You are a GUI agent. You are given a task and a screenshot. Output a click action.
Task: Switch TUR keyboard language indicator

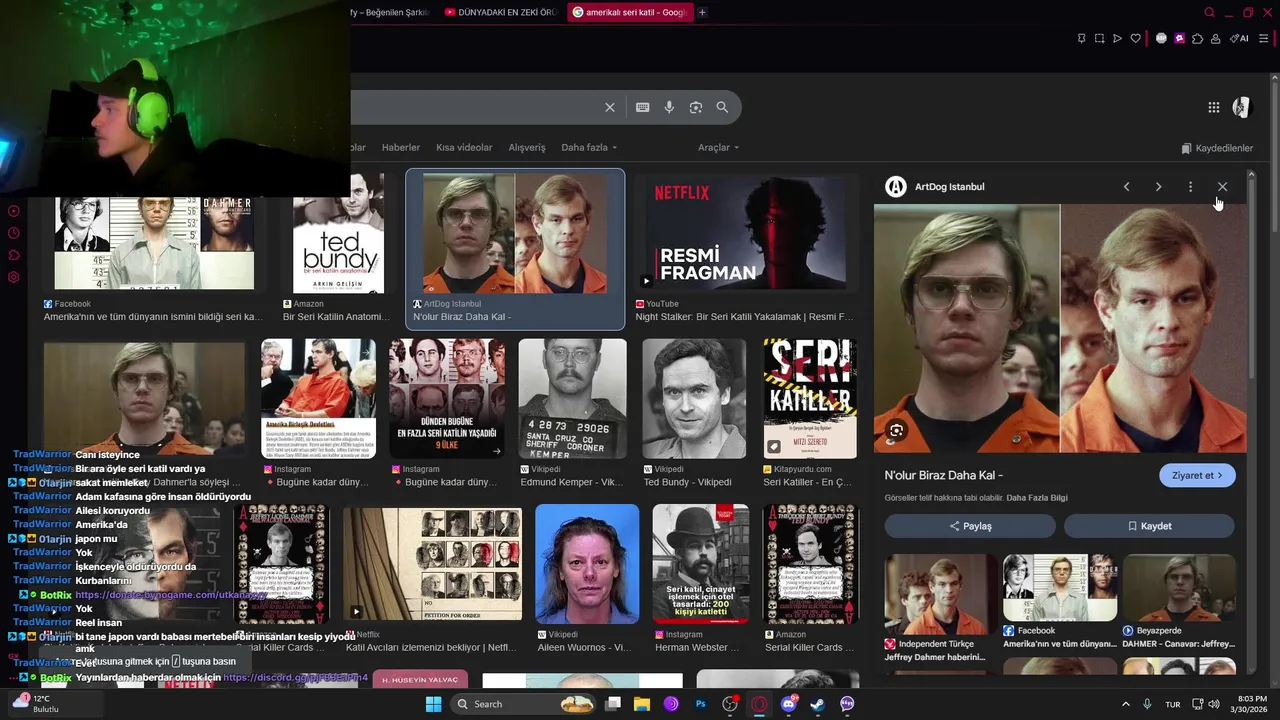pos(1172,704)
